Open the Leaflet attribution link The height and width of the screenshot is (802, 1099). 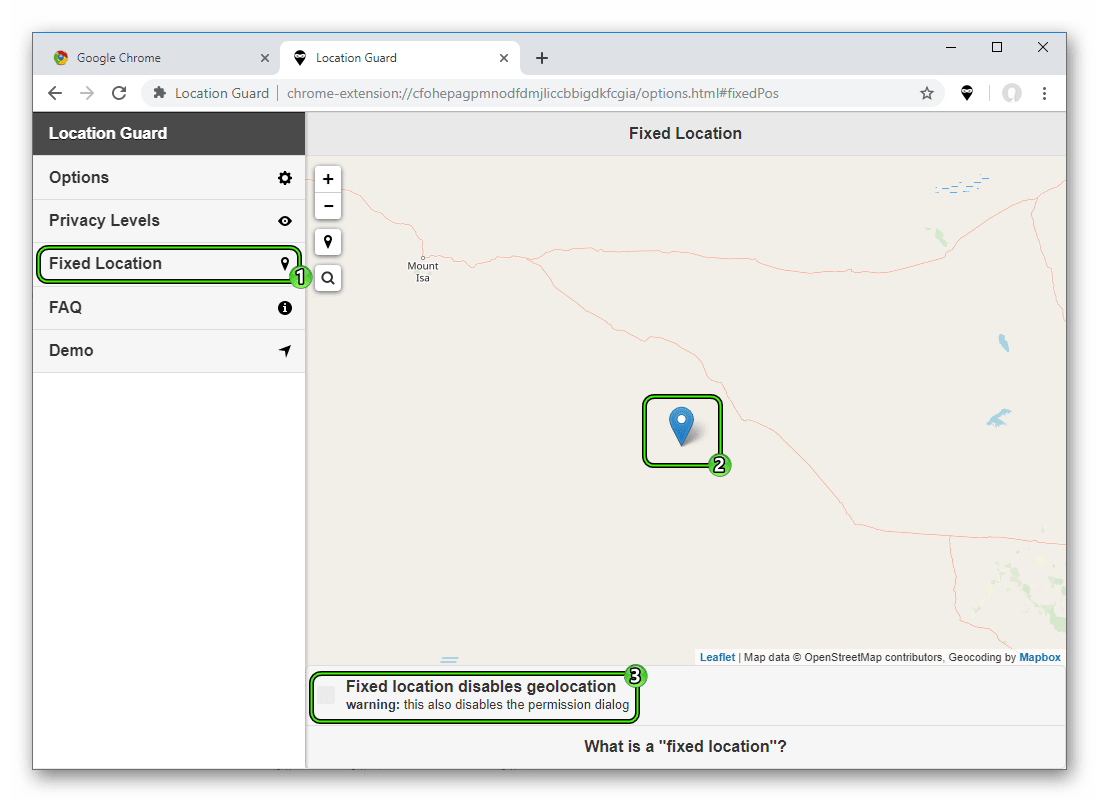pos(717,658)
